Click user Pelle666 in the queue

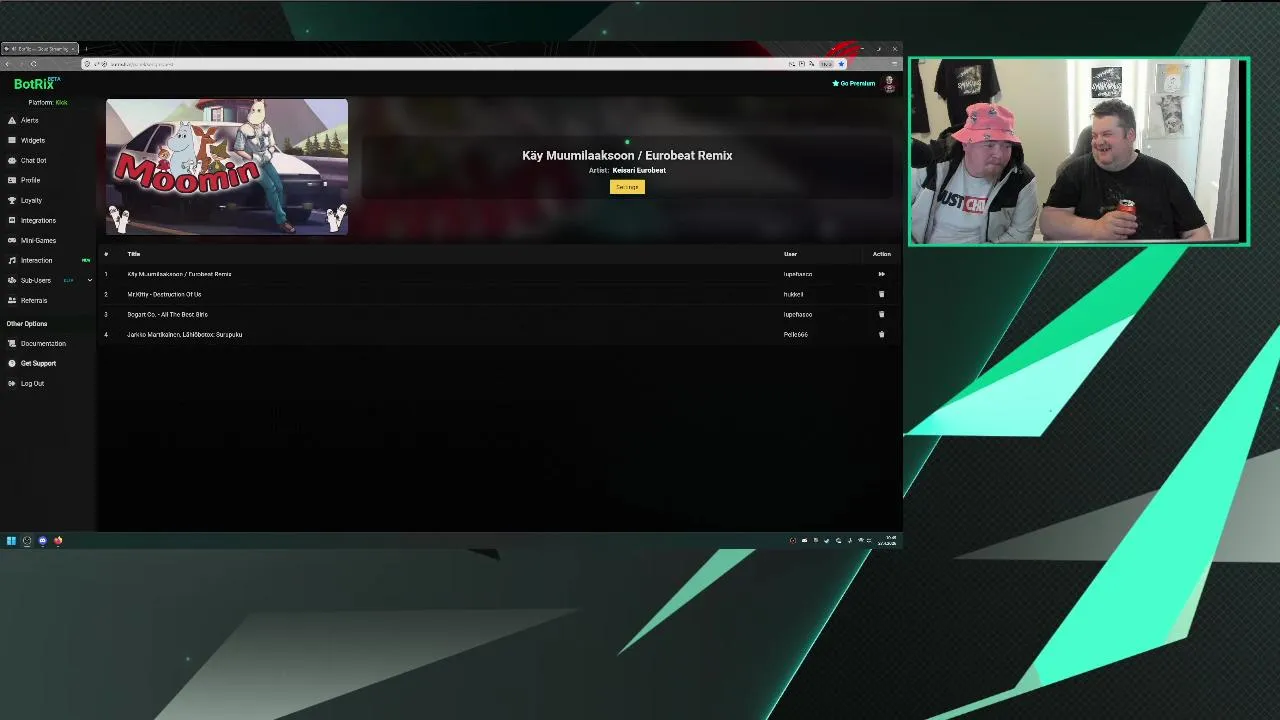[x=795, y=334]
